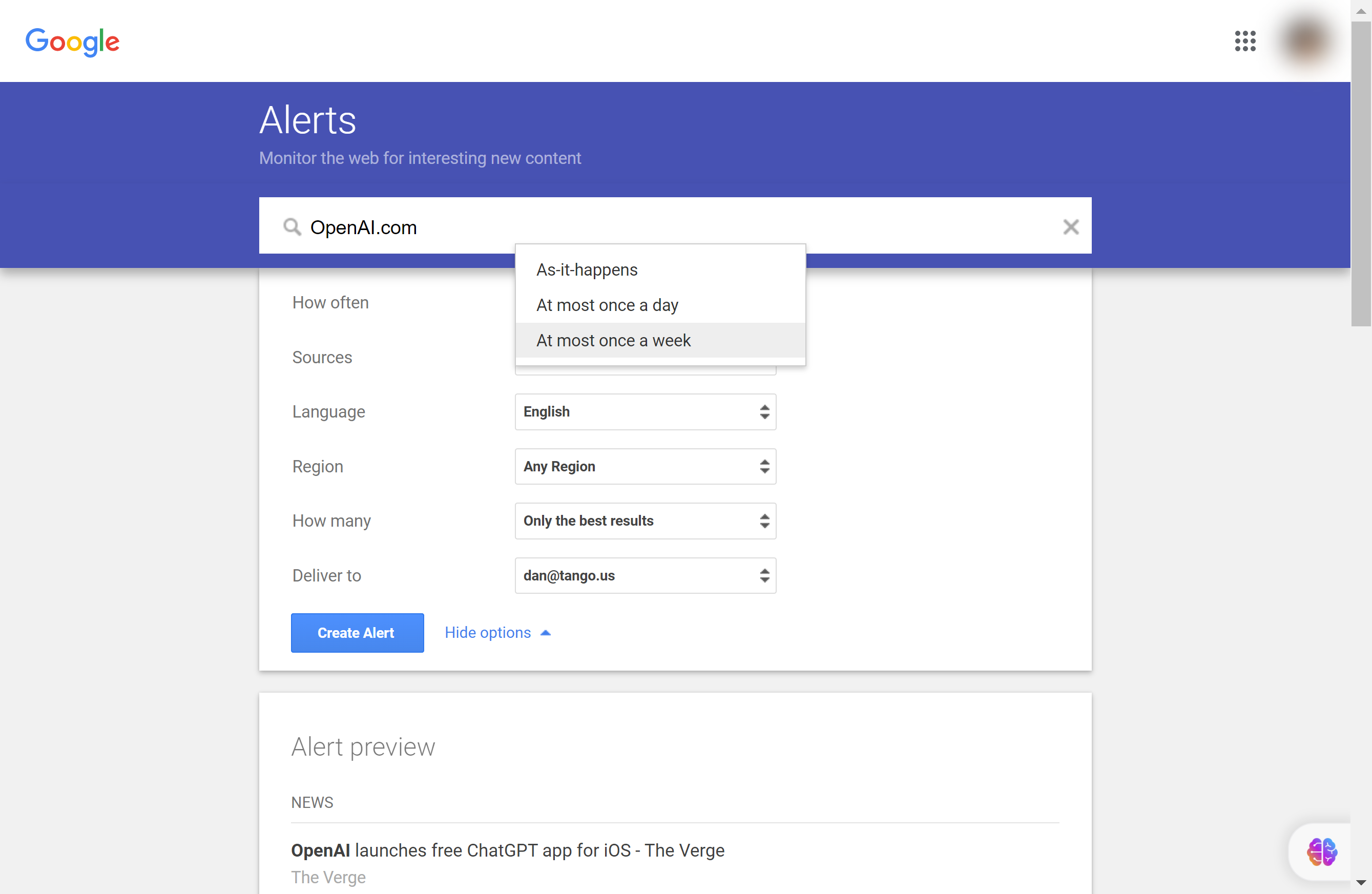This screenshot has width=1372, height=894.
Task: Open the blurred account profile avatar
Action: tap(1306, 40)
